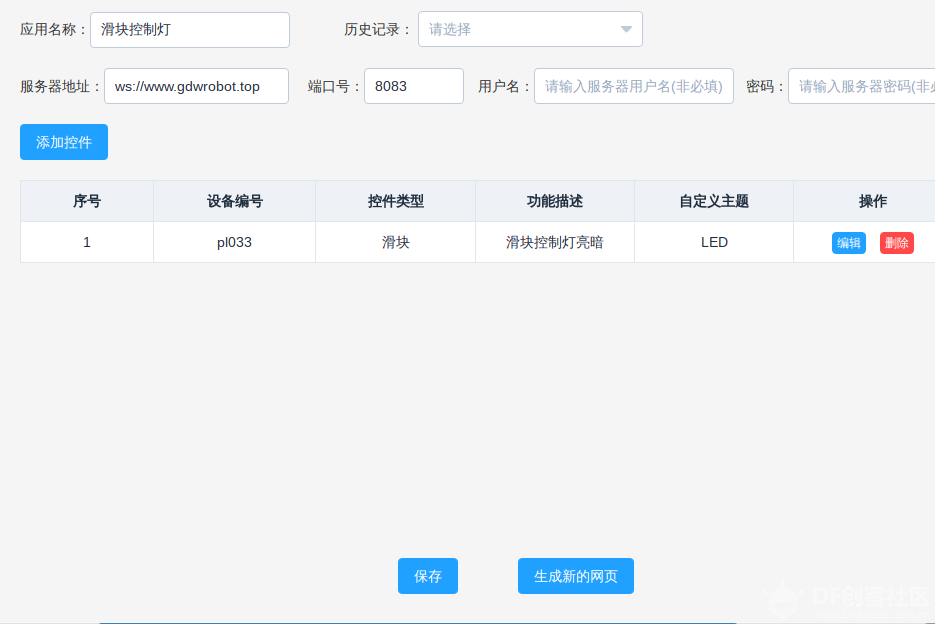Click the 控件类型 column header
The height and width of the screenshot is (624, 935).
tap(394, 201)
